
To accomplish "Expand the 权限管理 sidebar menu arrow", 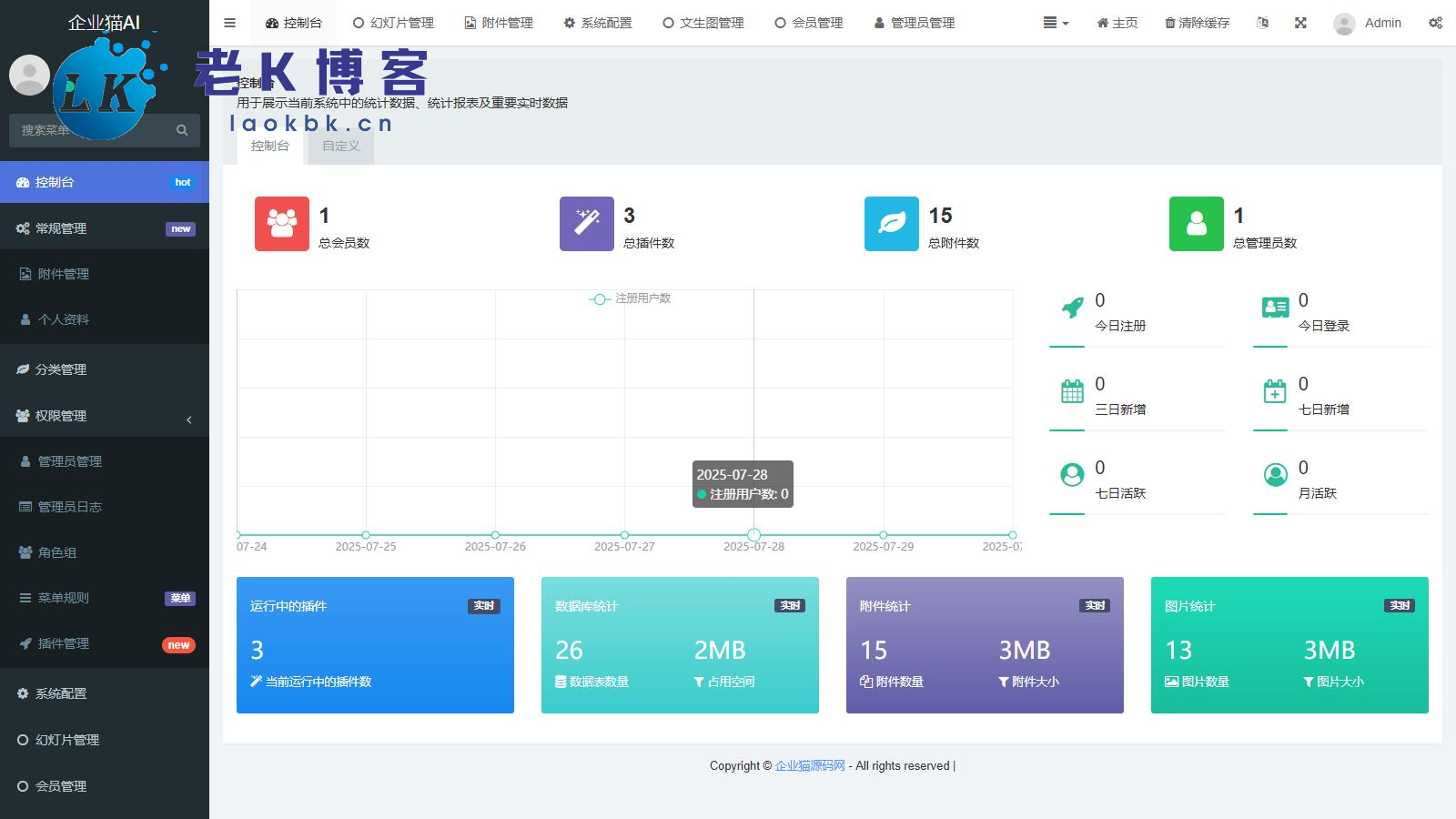I will [189, 420].
